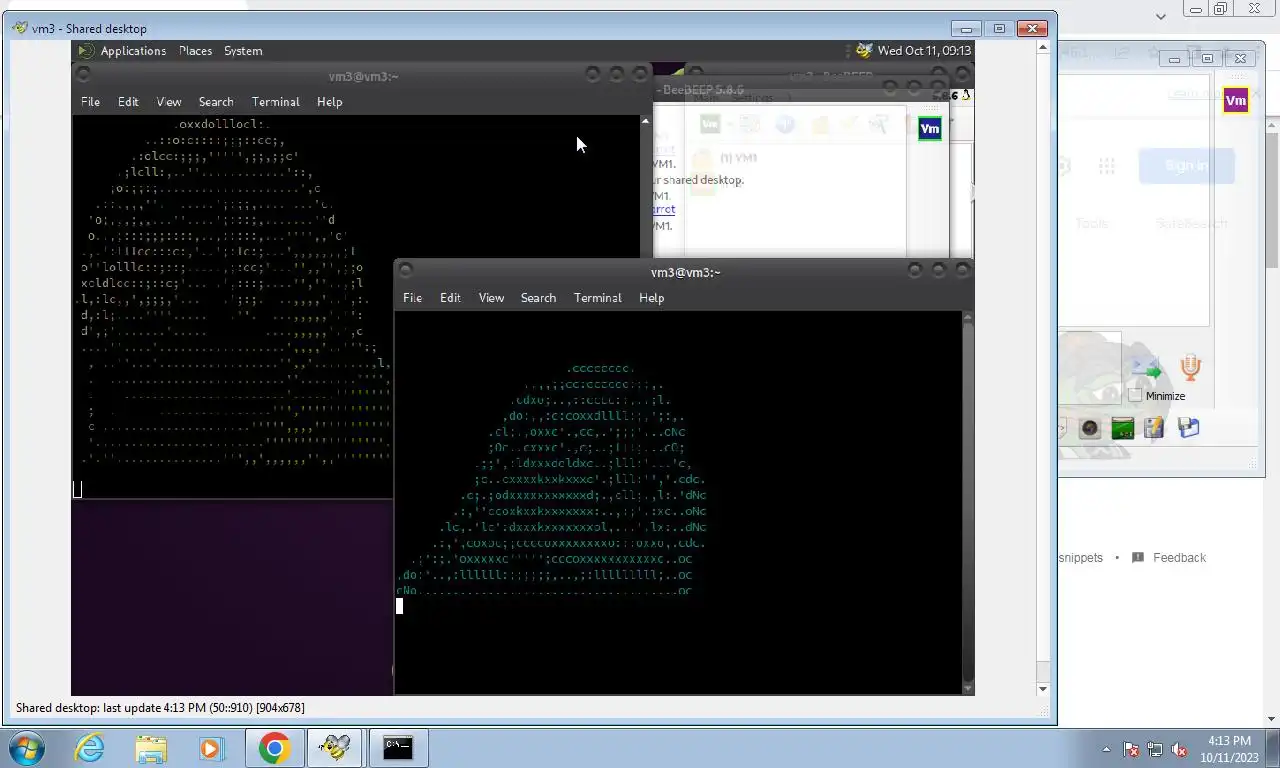Click the network tray icon
1280x768 pixels.
pyautogui.click(x=1155, y=749)
